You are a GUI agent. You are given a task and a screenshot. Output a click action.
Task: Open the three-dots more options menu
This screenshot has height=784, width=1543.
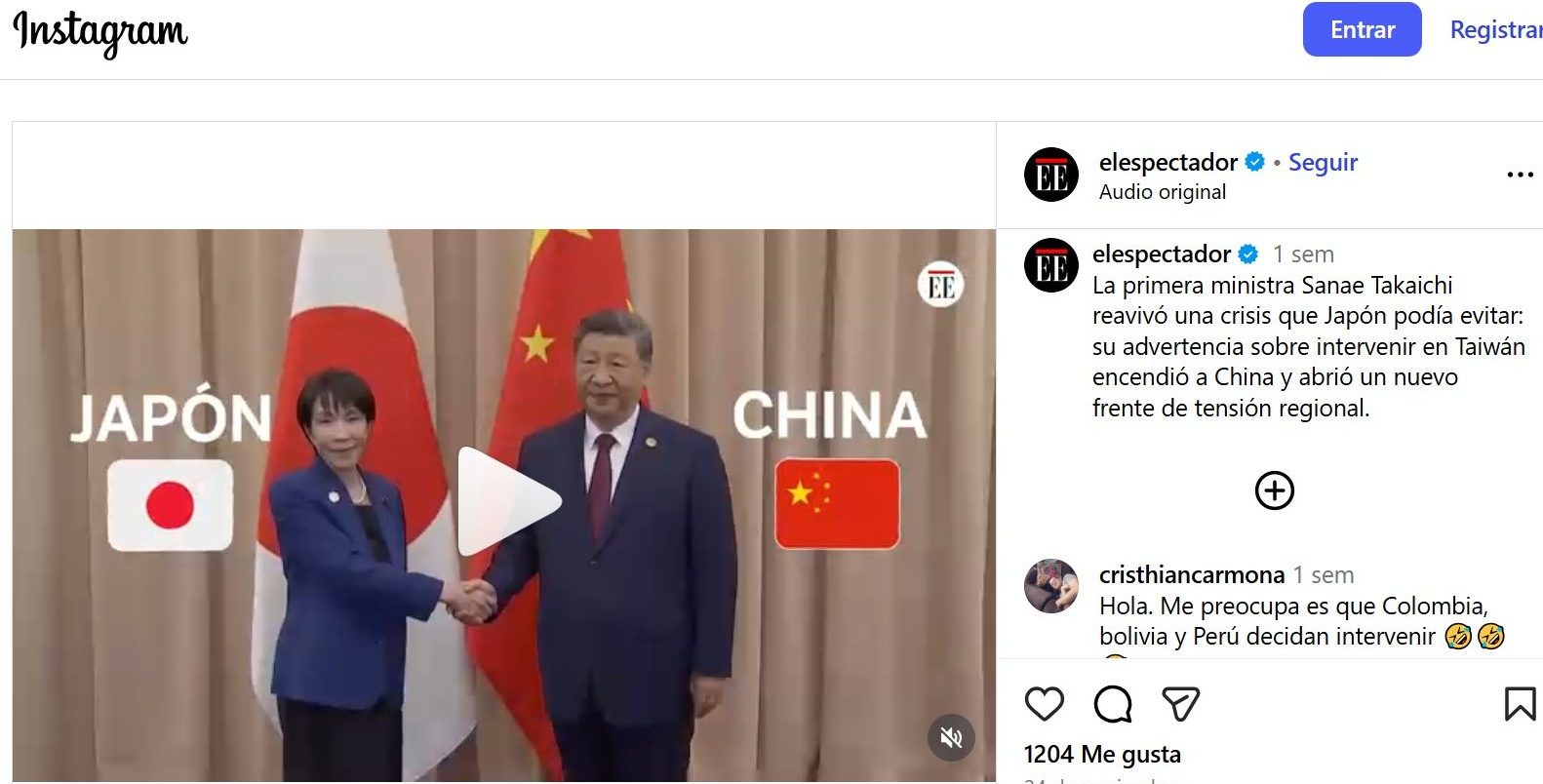(1520, 176)
